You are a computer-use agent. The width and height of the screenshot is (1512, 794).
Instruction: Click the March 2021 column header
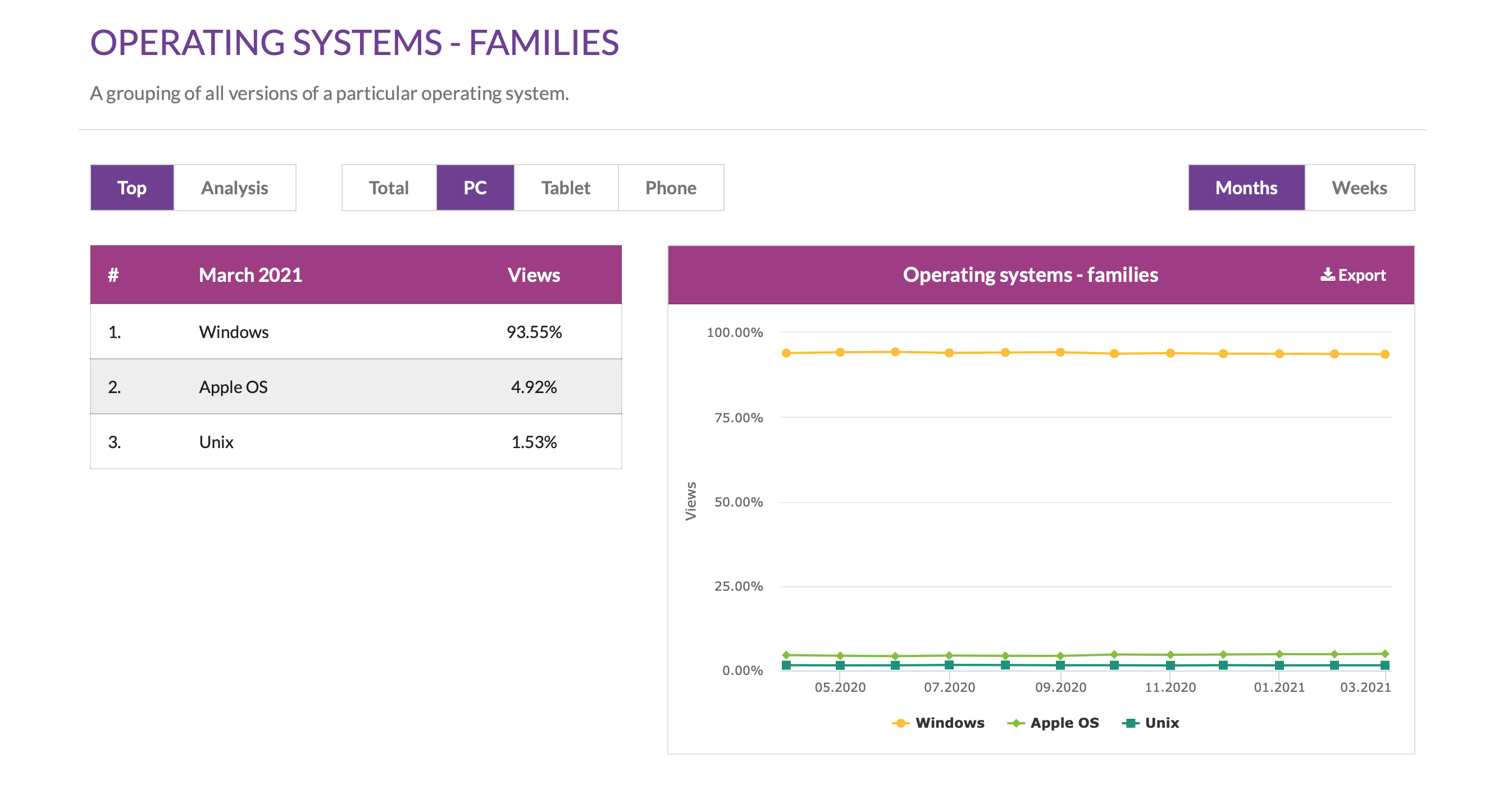250,275
